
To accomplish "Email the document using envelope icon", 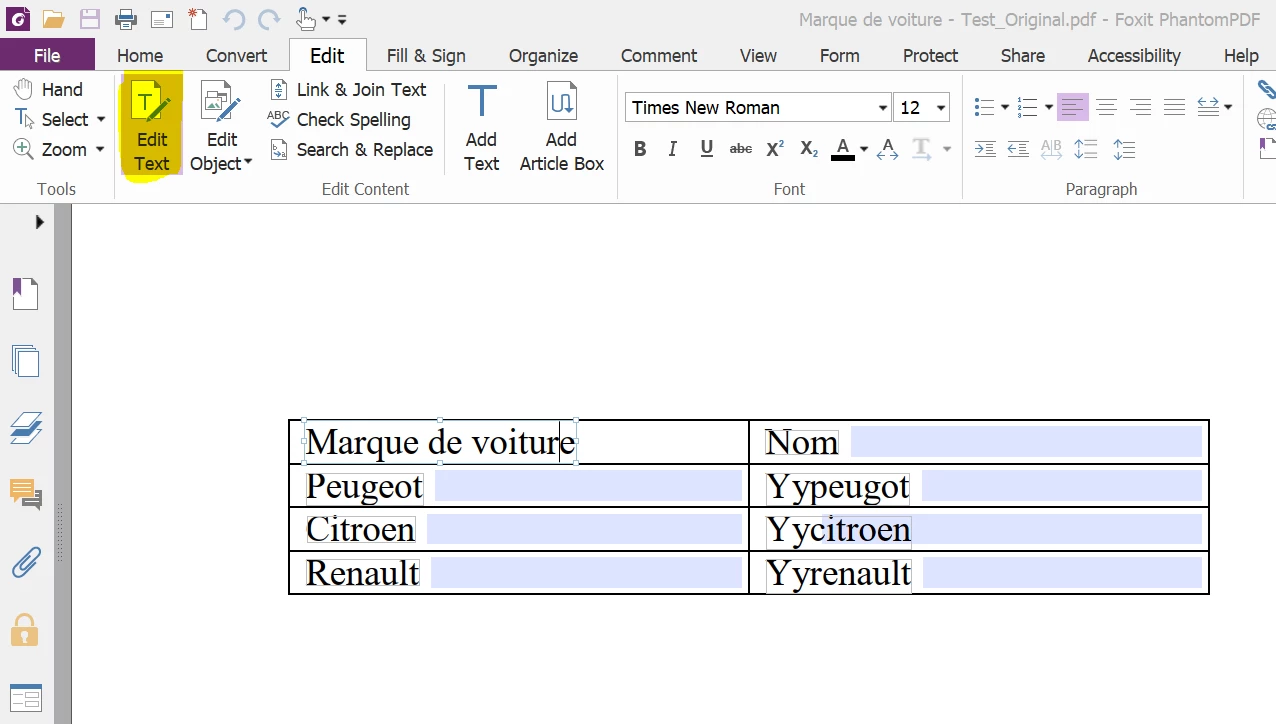I will coord(162,18).
